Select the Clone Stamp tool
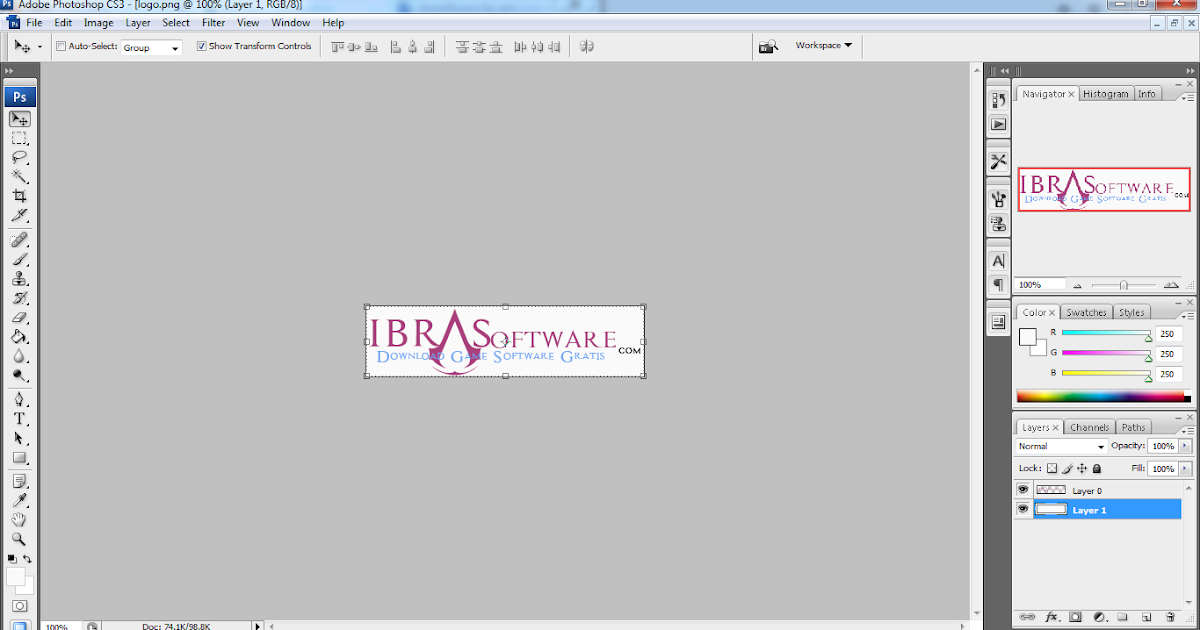1200x630 pixels. [20, 279]
